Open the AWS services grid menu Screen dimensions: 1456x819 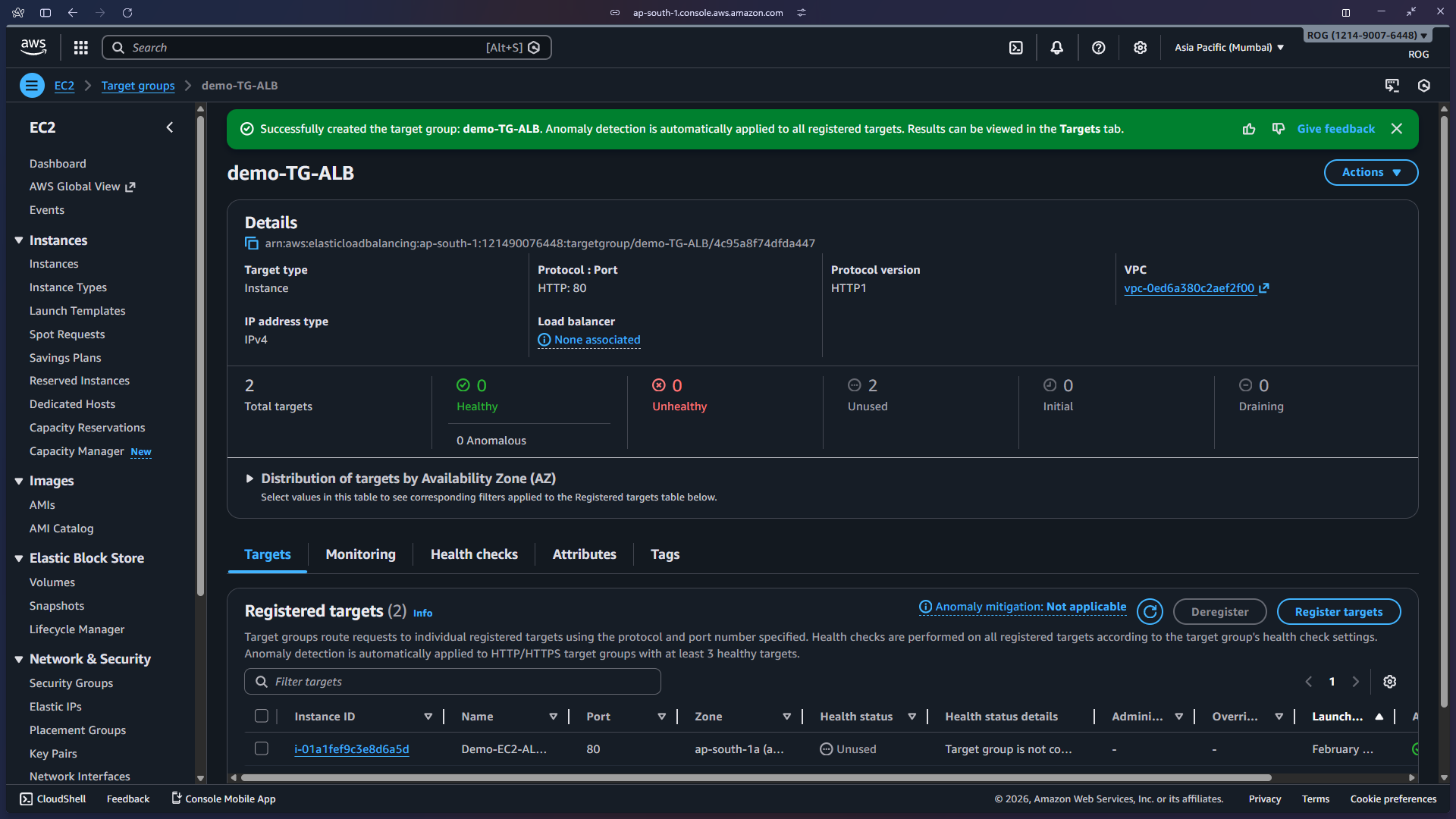coord(80,48)
